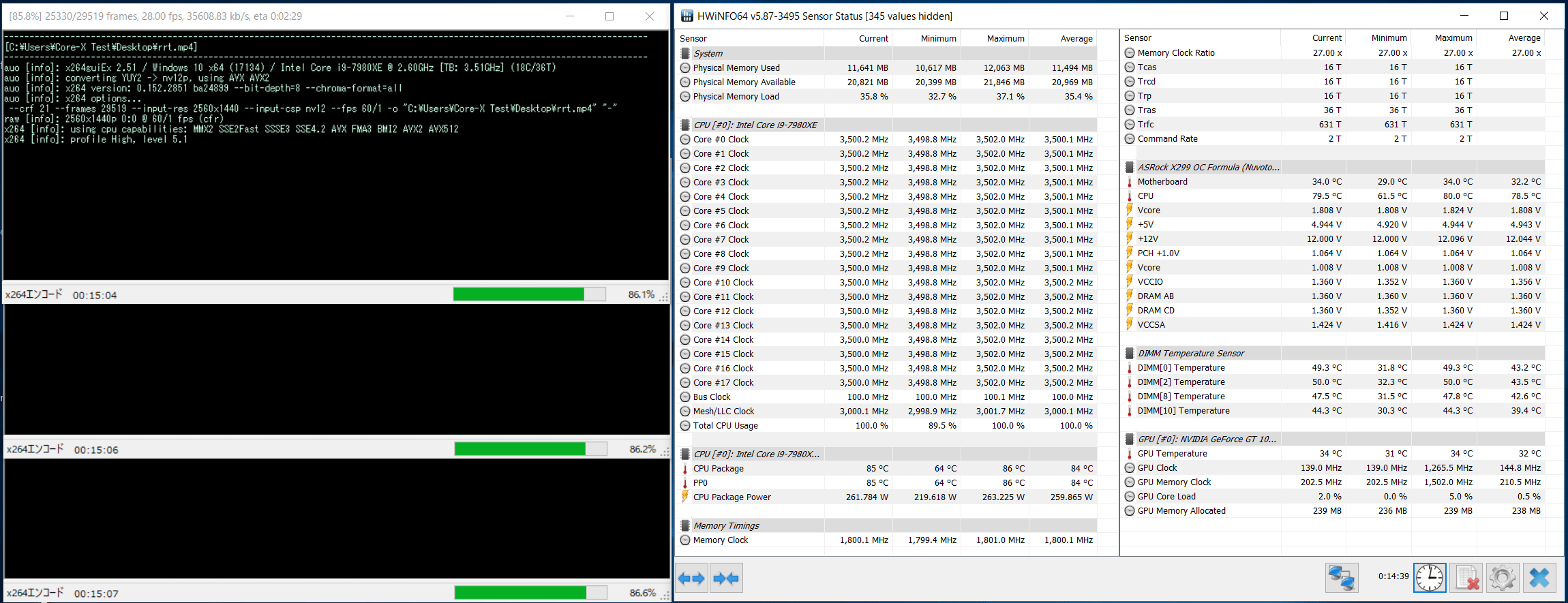
Task: Click the +12V voltage lightning icon
Action: coord(1130,238)
